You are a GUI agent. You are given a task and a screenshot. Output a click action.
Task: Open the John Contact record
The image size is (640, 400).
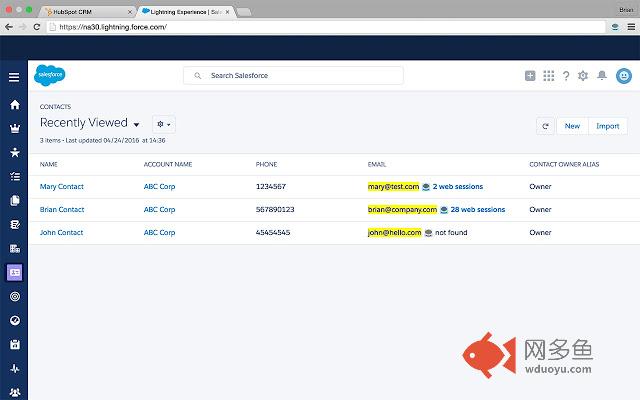click(61, 232)
